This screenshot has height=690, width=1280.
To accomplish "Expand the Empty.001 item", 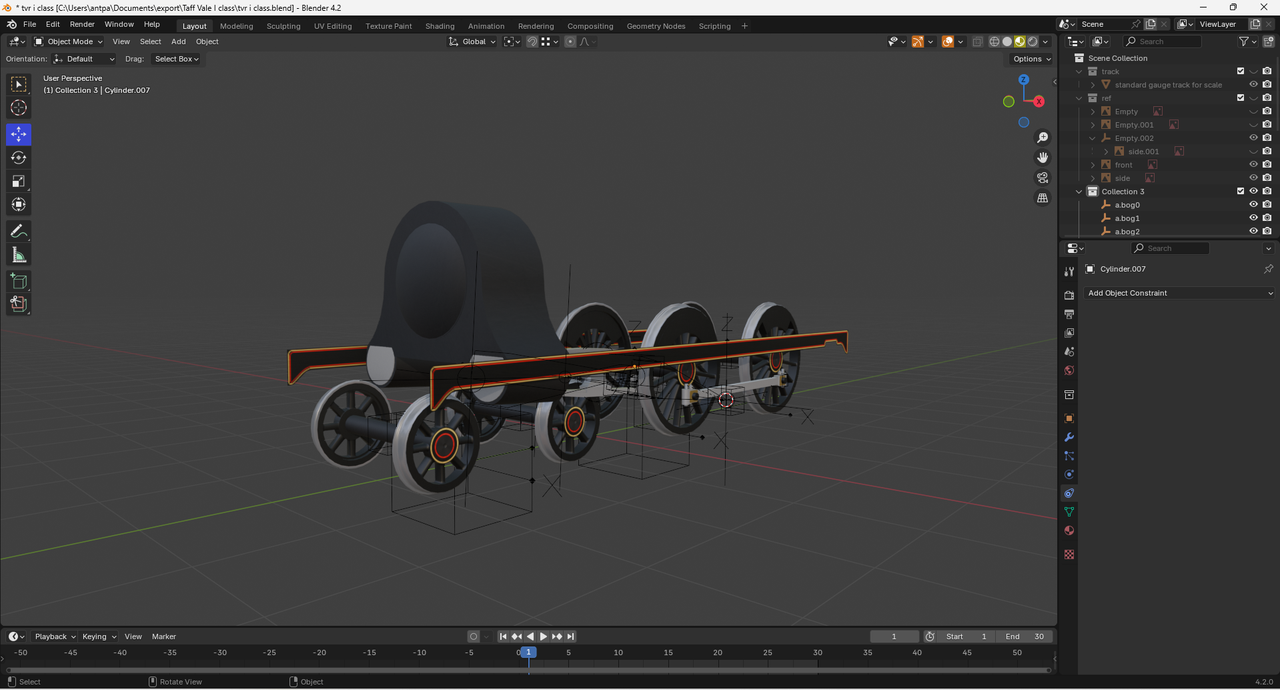I will point(1093,125).
